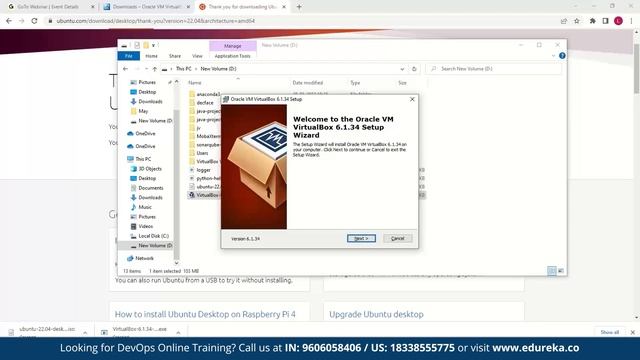Share this page icon in address bar
The width and height of the screenshot is (640, 360).
click(x=564, y=21)
